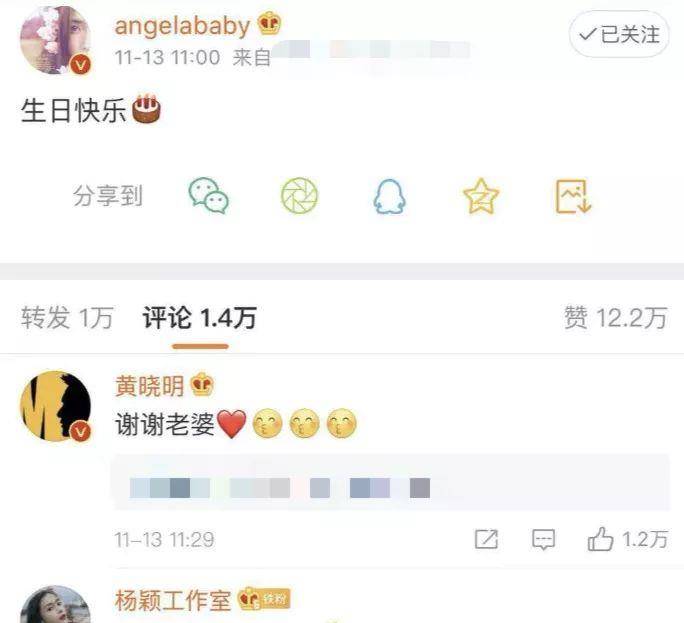Screen dimensions: 684x623
Task: Tap angelababy's avatar picture
Action: (55, 40)
